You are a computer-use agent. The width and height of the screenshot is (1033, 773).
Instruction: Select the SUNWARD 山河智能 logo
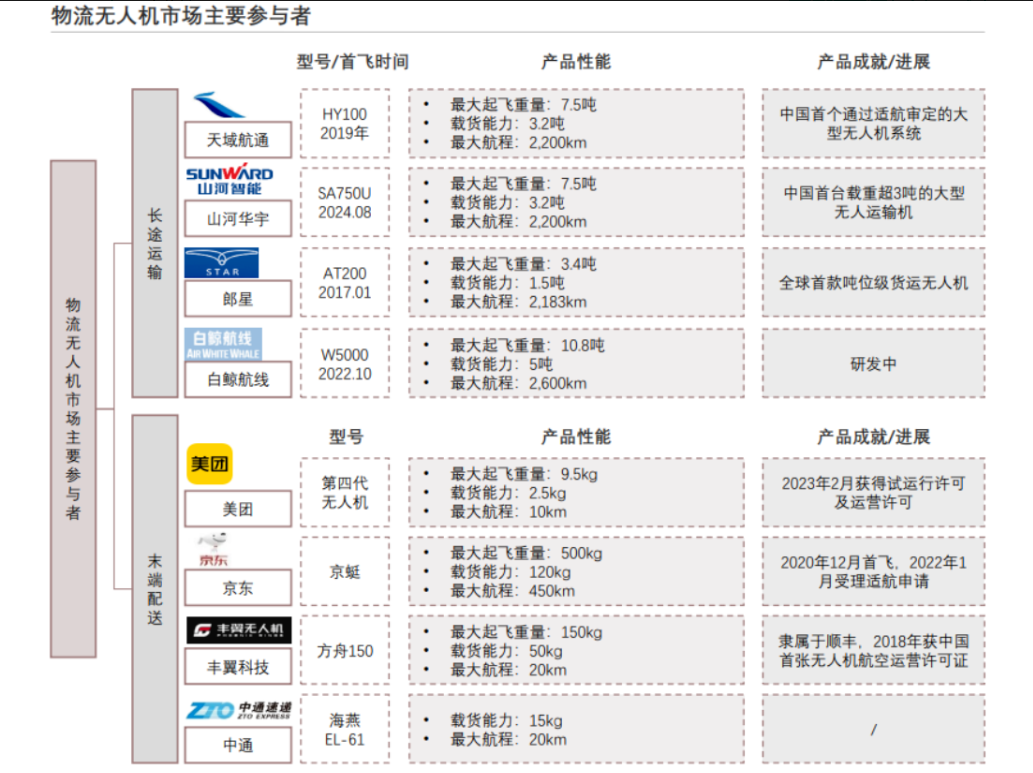point(229,179)
